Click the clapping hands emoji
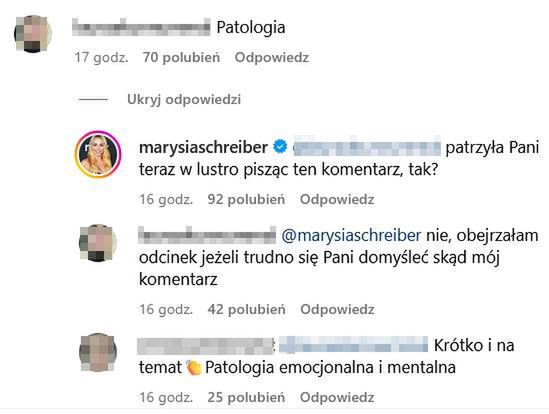This screenshot has width=549, height=414. click(x=194, y=368)
